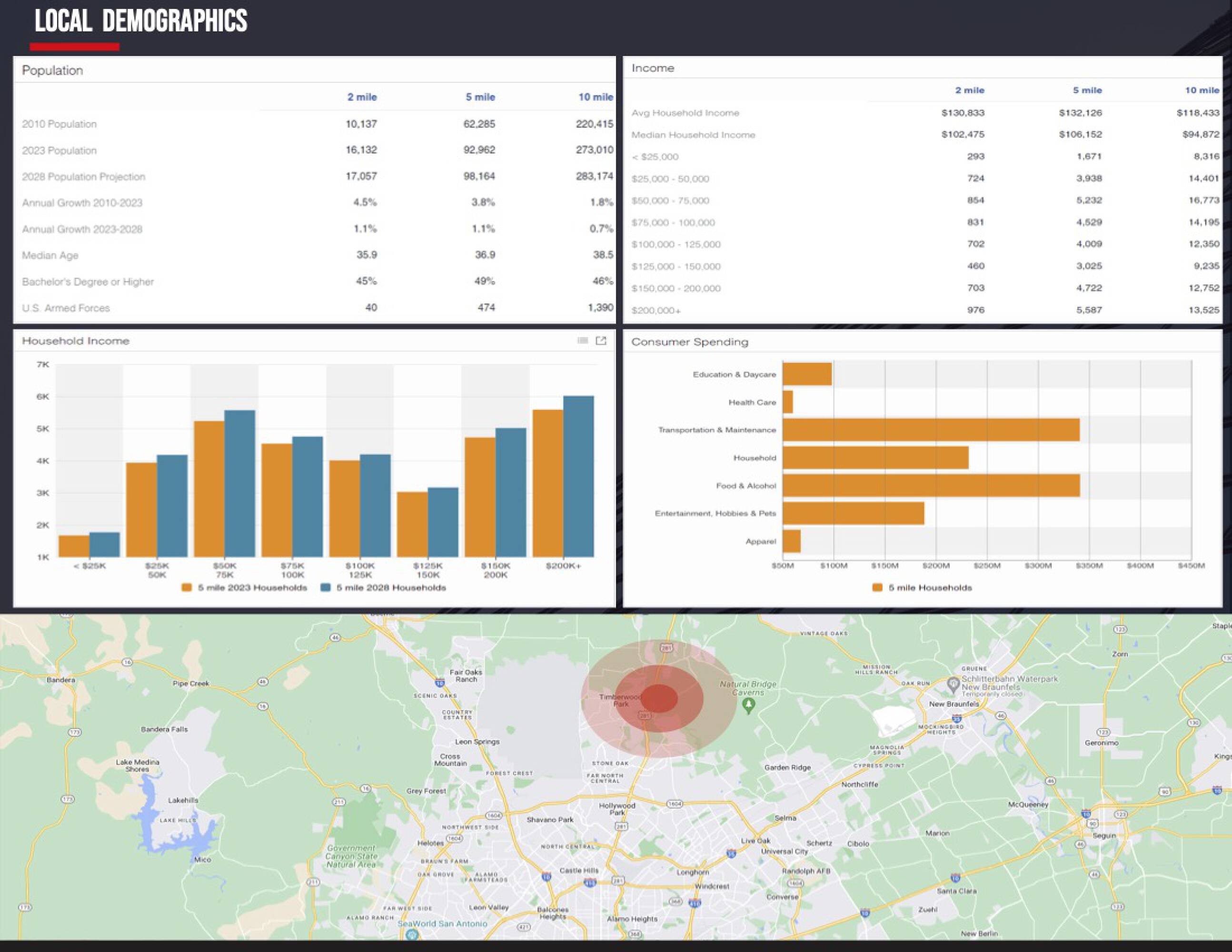Click the orange $200K+ 2023 households bar
Image resolution: width=1232 pixels, height=952 pixels.
point(547,484)
